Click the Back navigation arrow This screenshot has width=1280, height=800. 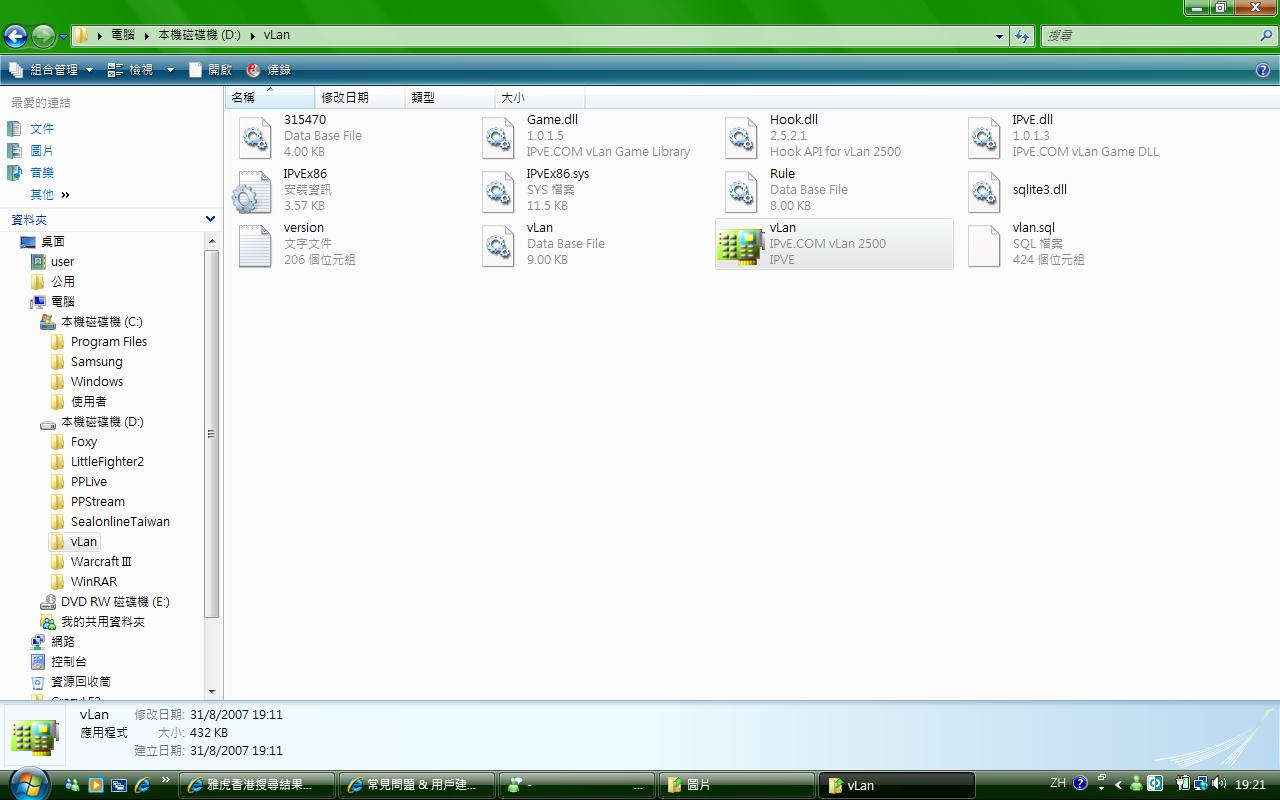[15, 37]
